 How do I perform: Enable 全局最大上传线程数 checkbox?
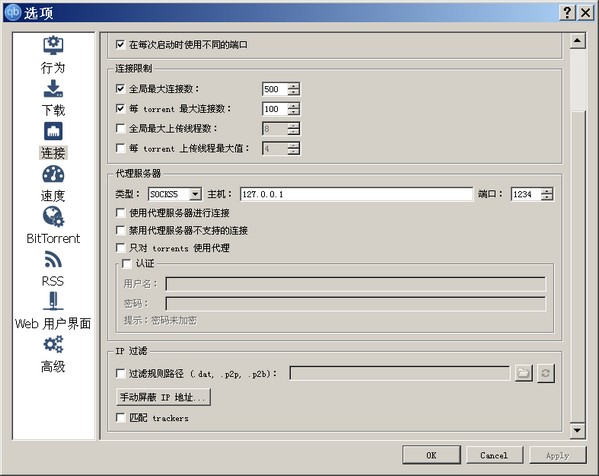point(120,128)
